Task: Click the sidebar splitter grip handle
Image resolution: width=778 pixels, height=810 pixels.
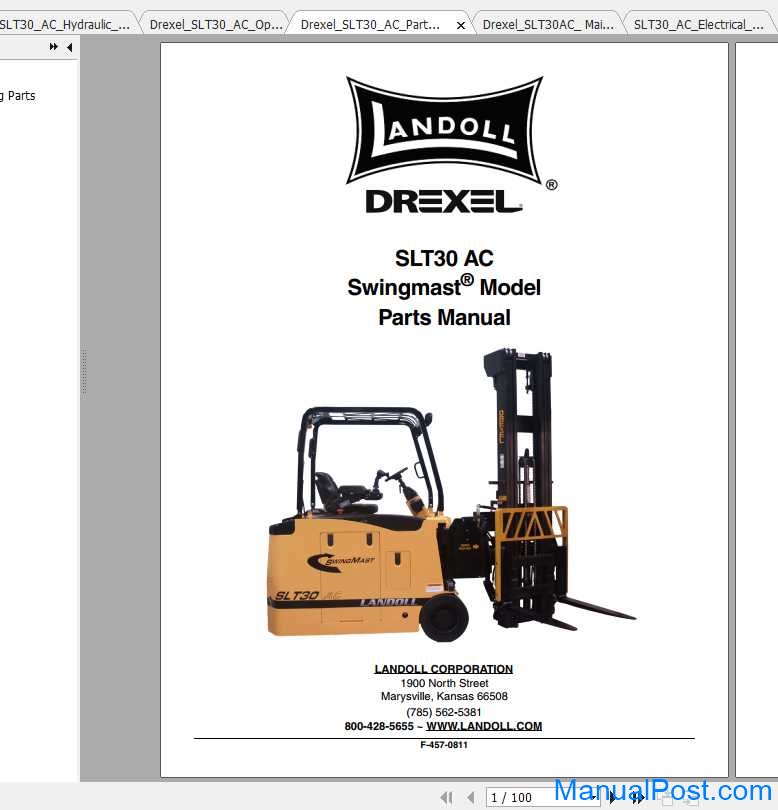Action: [x=84, y=372]
